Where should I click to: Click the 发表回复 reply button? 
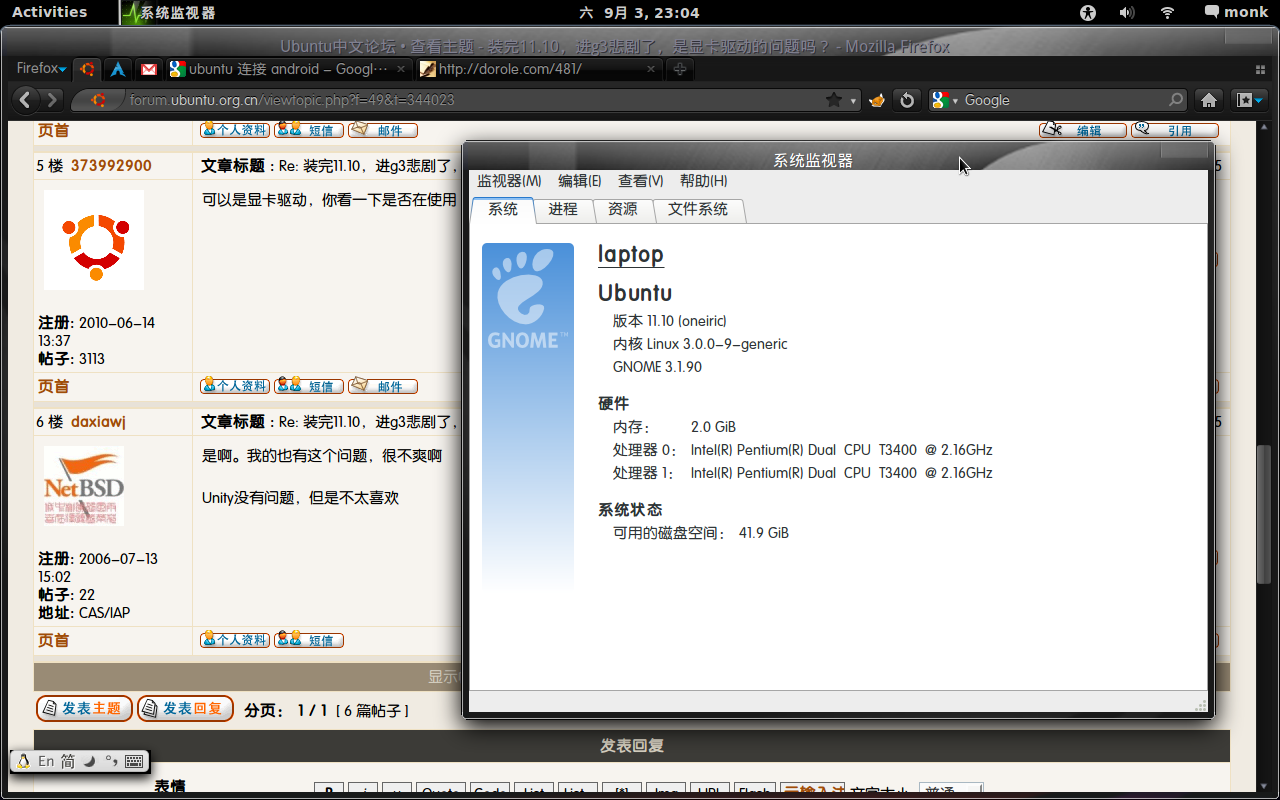point(185,708)
